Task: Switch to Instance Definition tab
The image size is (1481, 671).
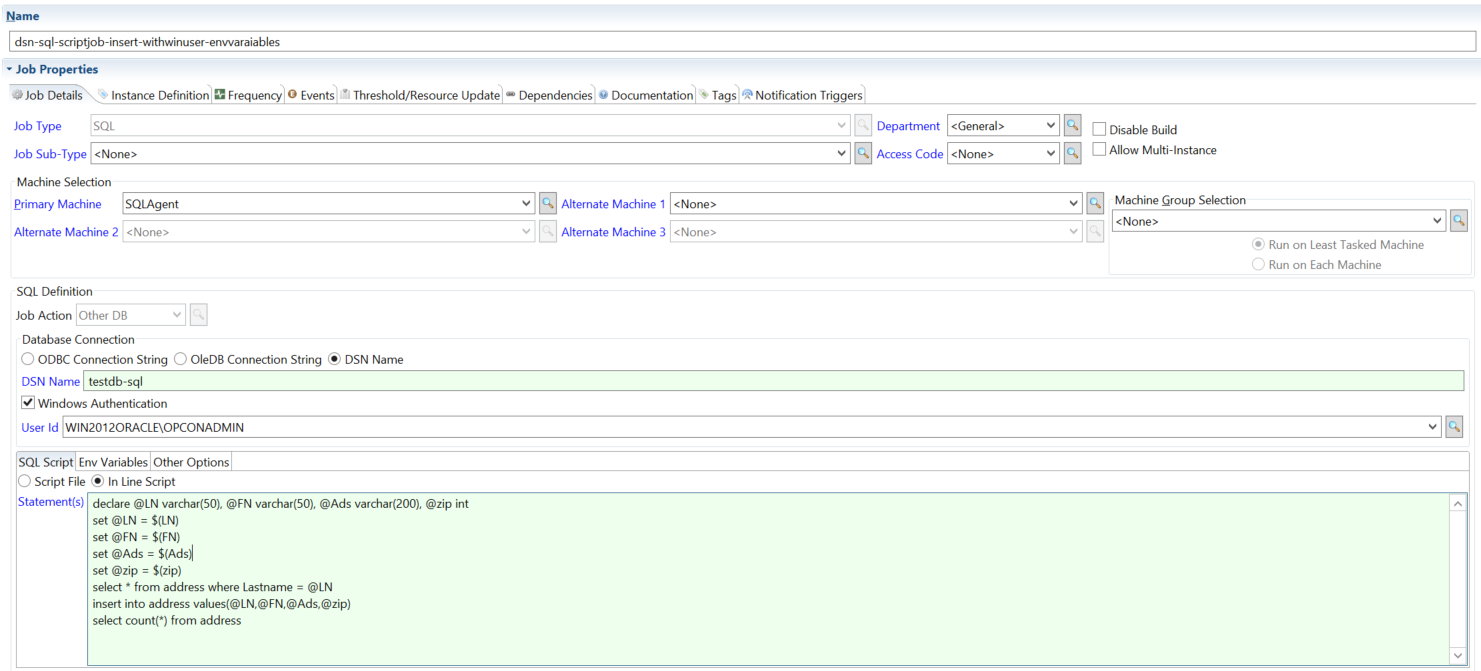Action: (x=153, y=95)
